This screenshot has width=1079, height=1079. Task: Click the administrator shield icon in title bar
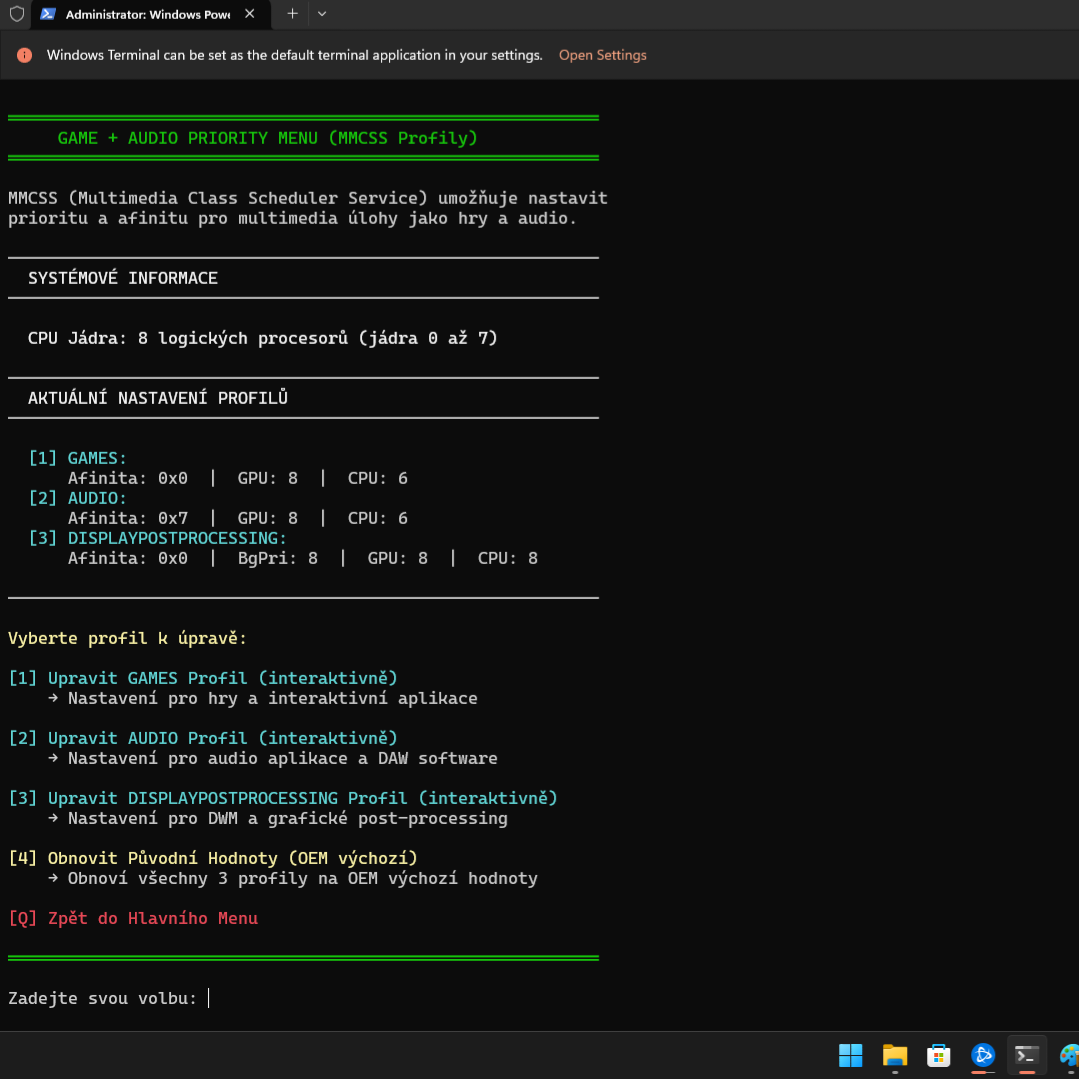(x=16, y=14)
